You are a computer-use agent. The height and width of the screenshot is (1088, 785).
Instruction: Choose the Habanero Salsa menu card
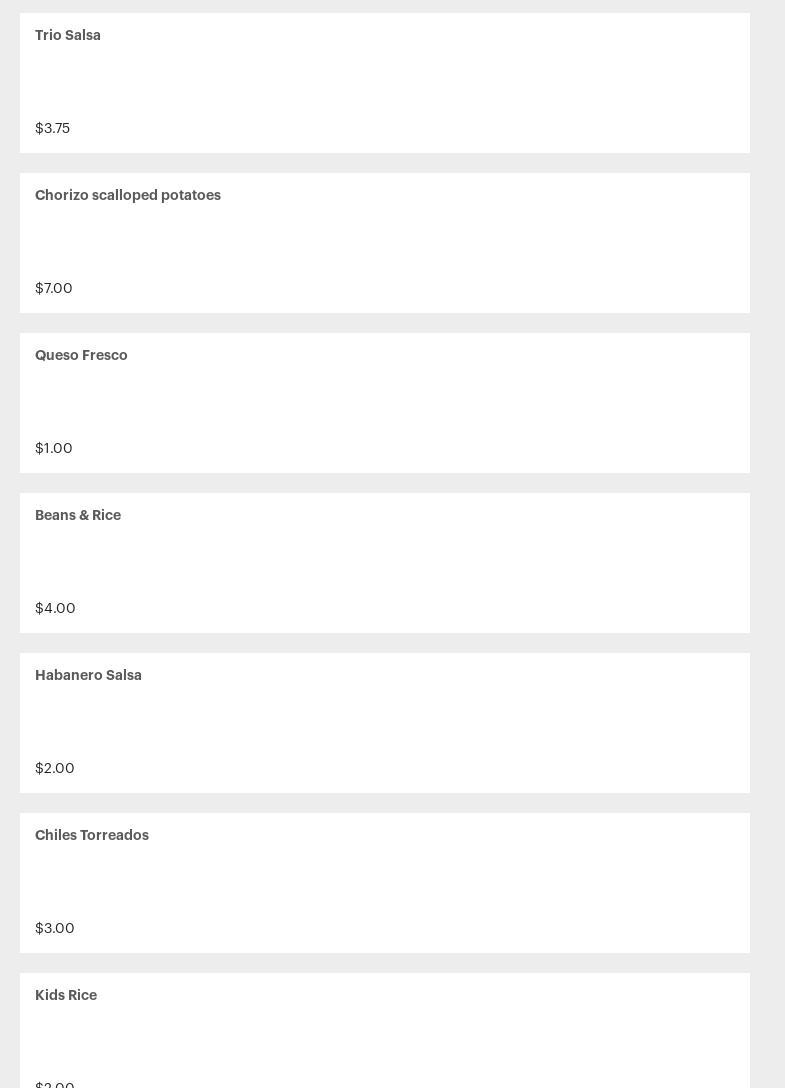384,722
